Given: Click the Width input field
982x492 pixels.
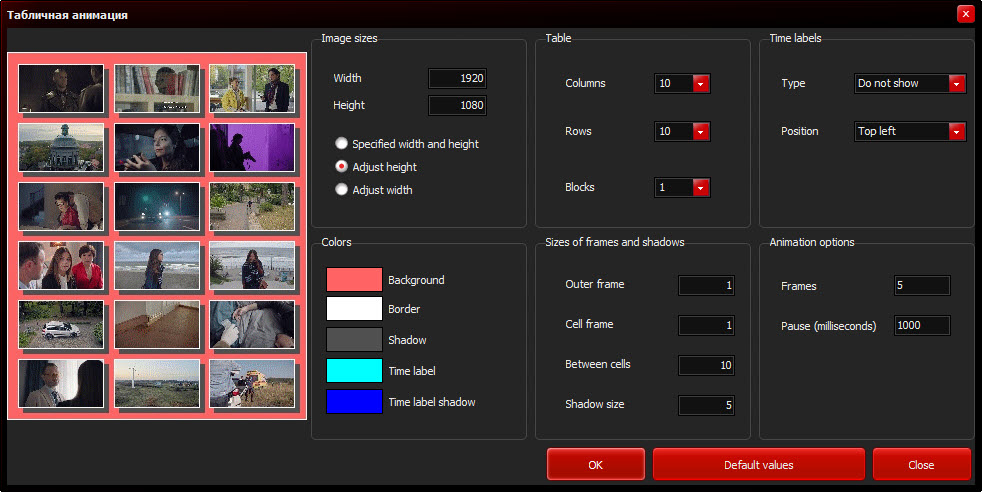Looking at the screenshot, I should (x=457, y=78).
